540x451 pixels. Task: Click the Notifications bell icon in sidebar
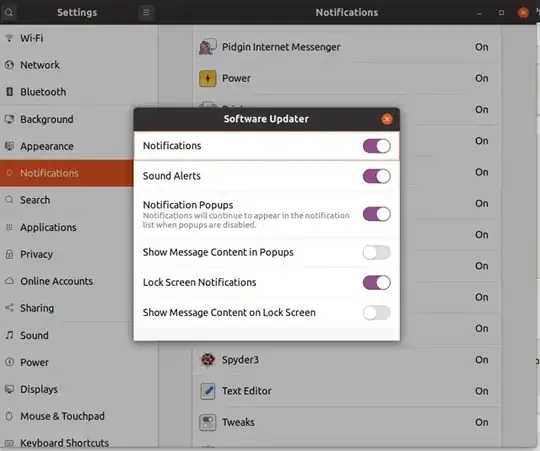click(x=9, y=173)
